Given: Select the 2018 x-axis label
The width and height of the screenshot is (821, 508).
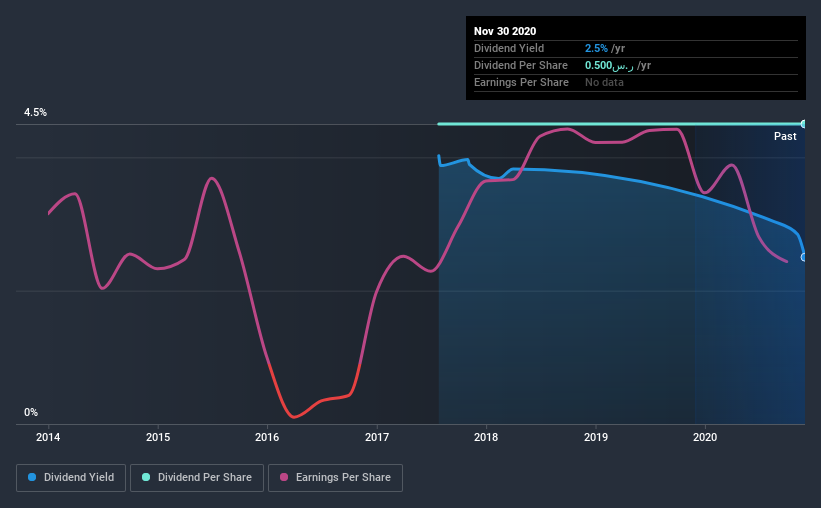Looking at the screenshot, I should pyautogui.click(x=486, y=437).
